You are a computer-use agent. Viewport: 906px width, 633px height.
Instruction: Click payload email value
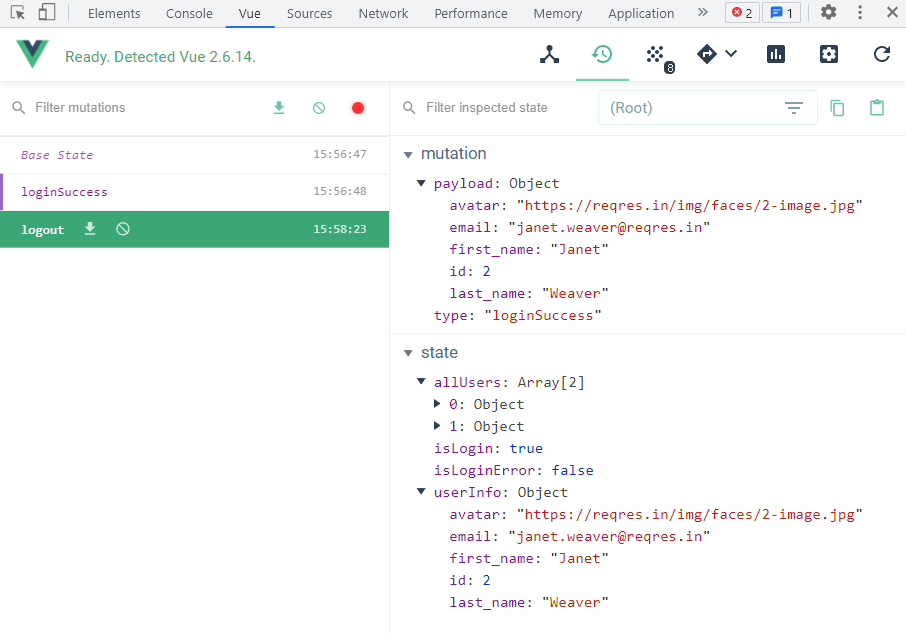coord(609,228)
